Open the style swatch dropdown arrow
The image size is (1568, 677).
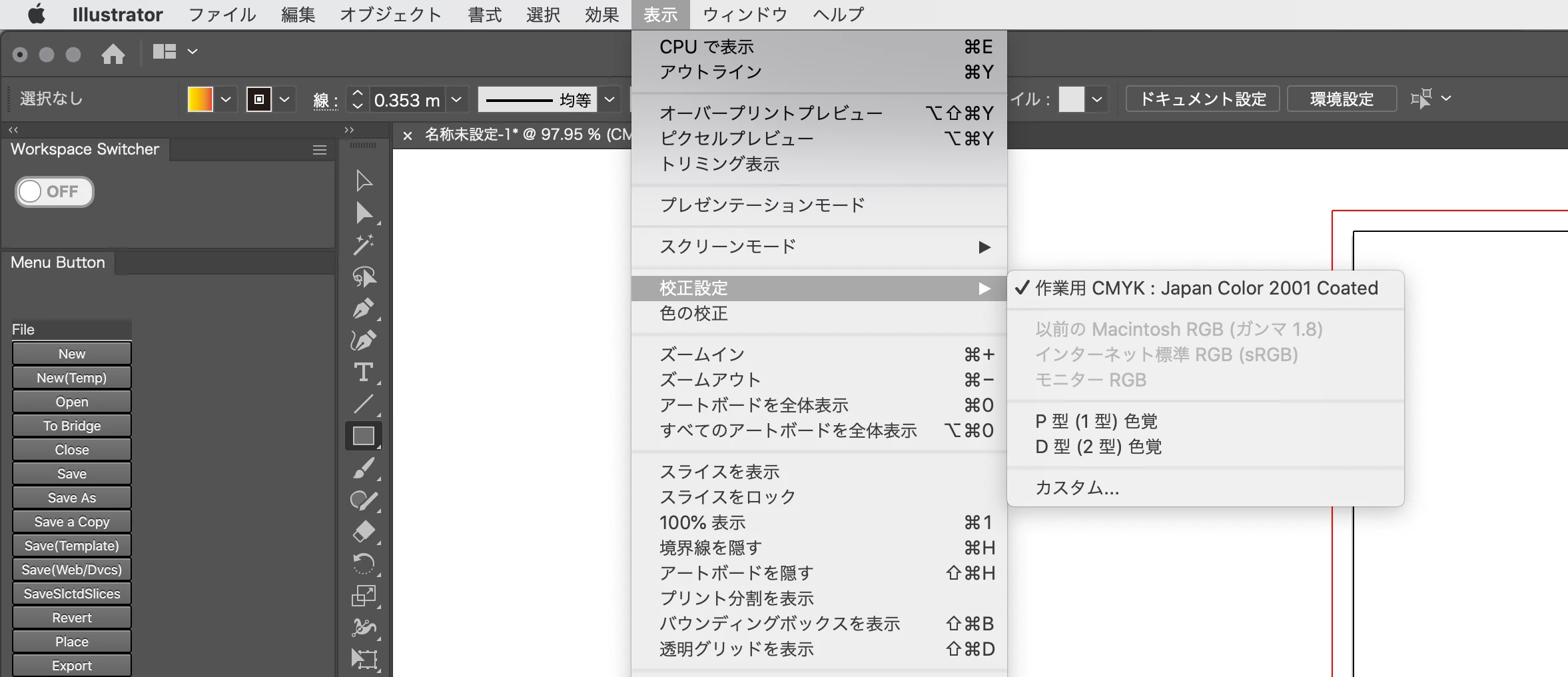point(1097,99)
